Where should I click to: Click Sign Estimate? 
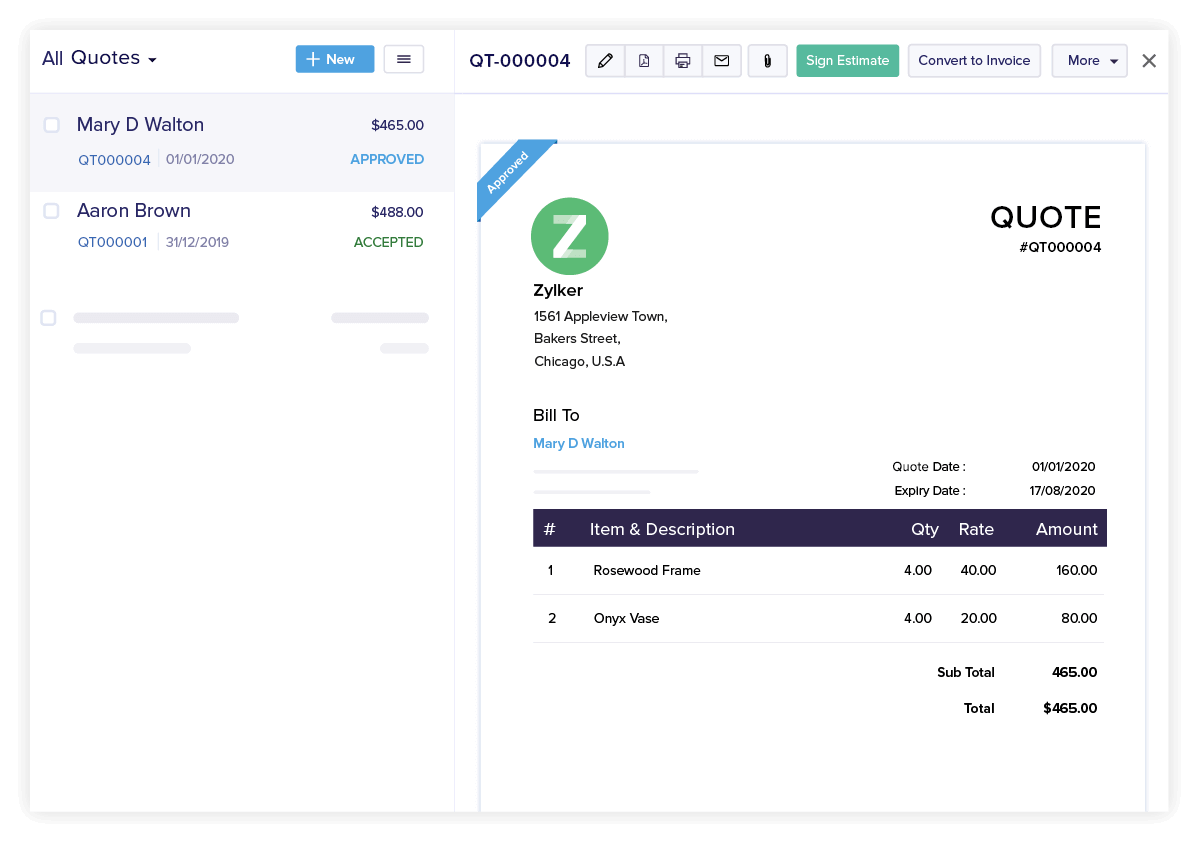tap(847, 60)
